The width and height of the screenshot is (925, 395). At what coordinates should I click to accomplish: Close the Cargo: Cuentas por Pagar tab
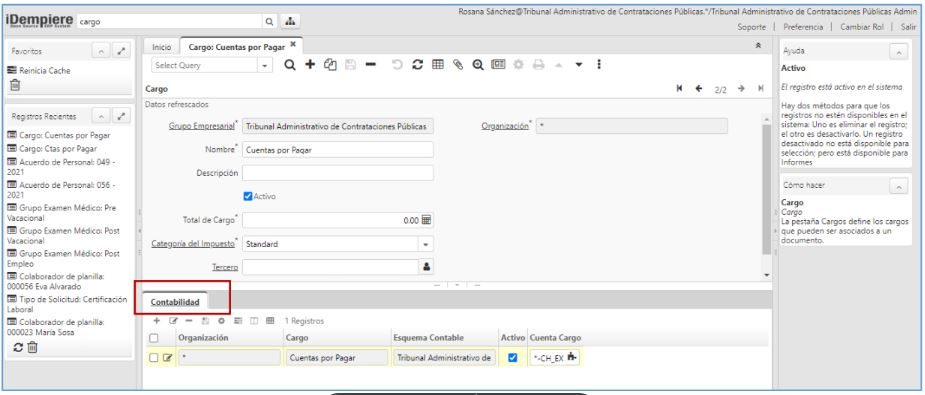[293, 45]
